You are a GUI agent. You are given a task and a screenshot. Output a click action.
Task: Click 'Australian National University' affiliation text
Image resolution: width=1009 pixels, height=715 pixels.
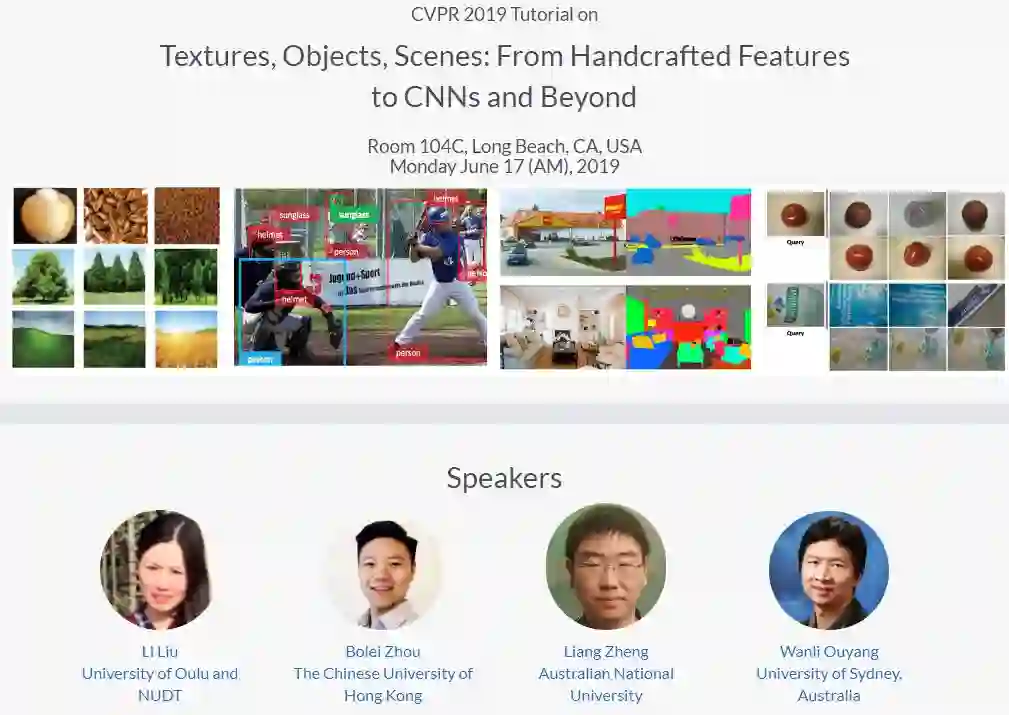coord(606,684)
